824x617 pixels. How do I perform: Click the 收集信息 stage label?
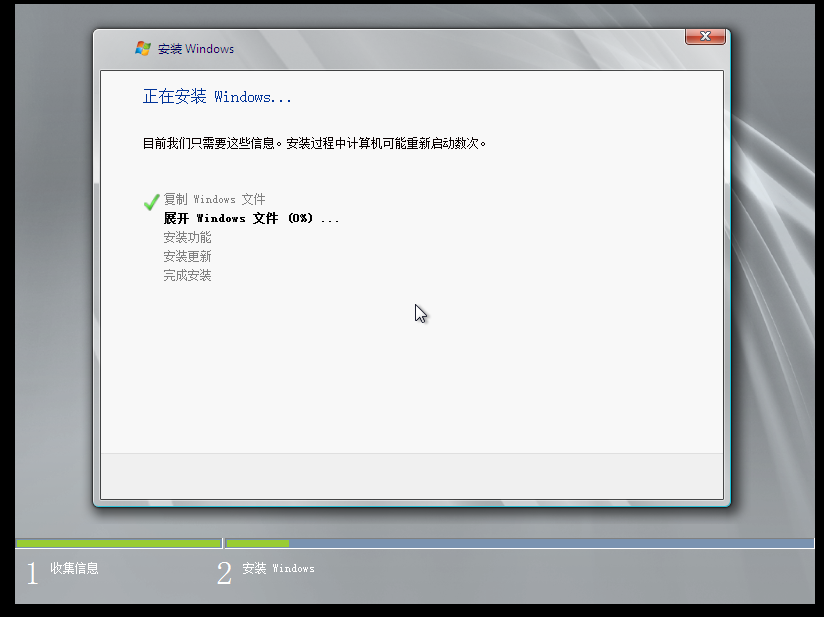(x=74, y=568)
